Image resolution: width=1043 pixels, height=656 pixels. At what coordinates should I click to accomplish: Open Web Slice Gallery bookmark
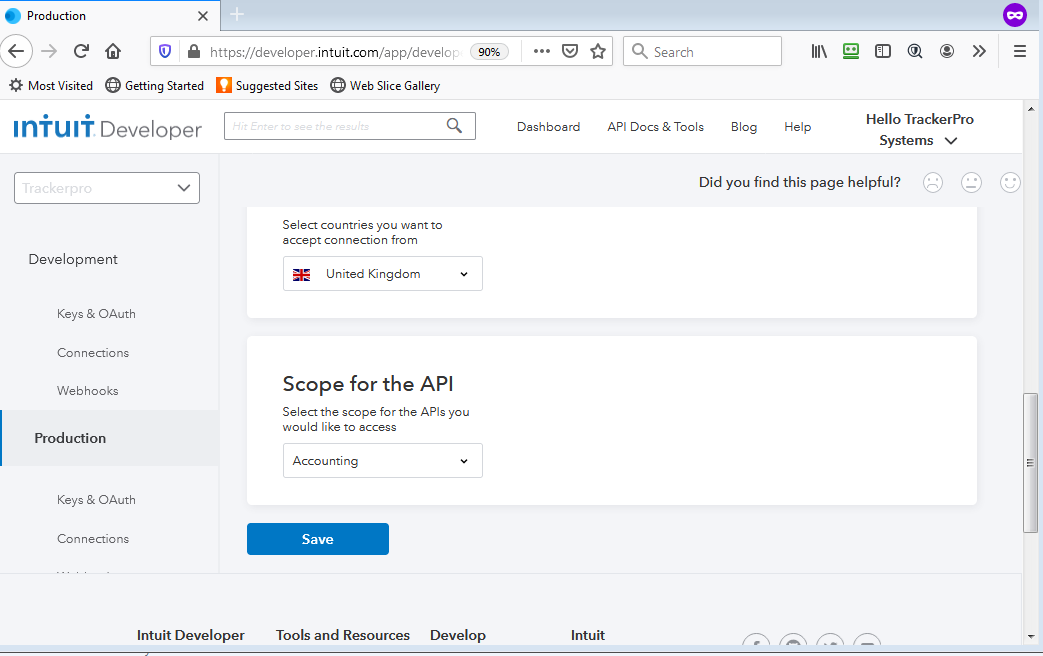click(386, 85)
